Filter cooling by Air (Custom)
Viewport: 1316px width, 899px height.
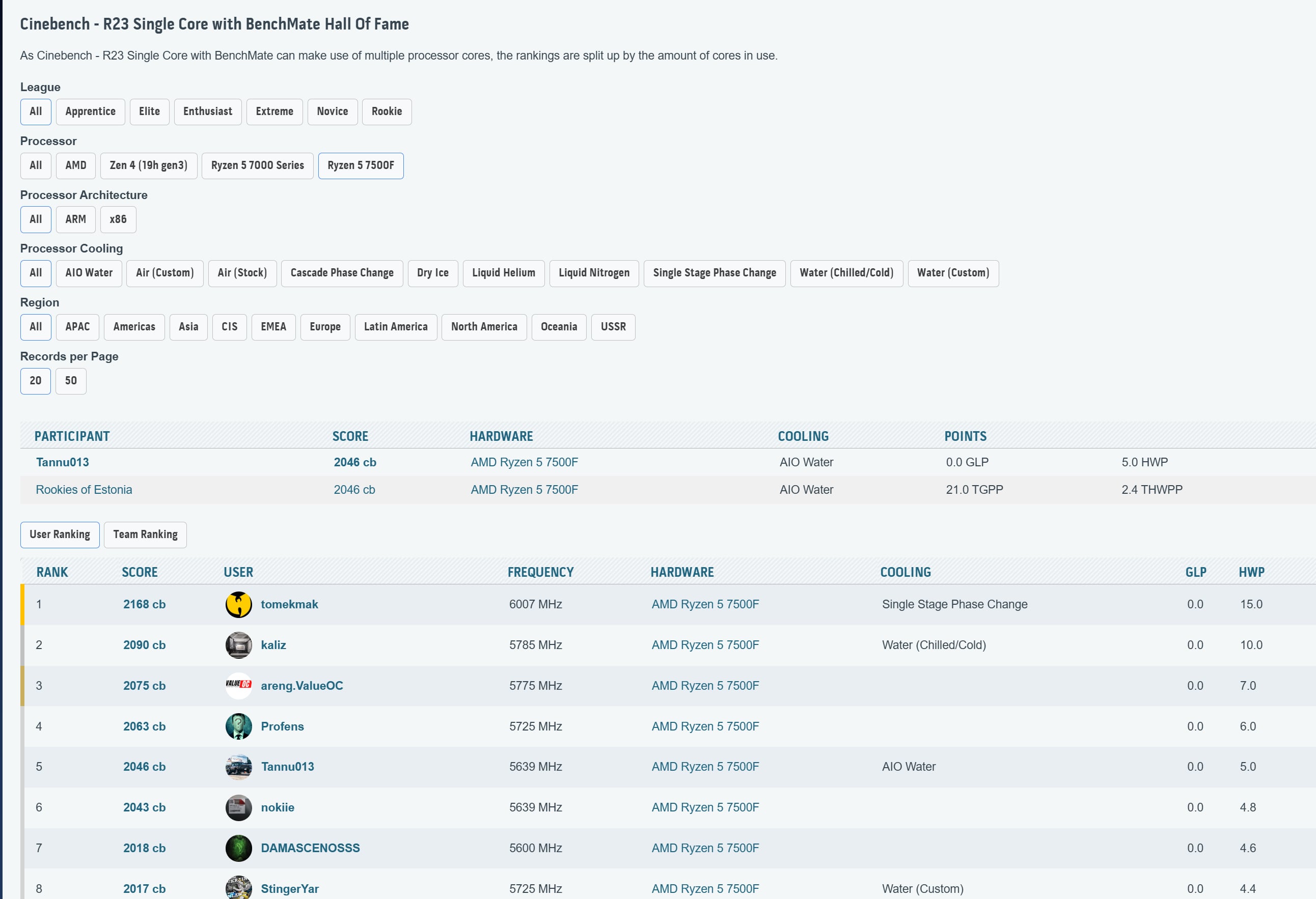point(165,273)
